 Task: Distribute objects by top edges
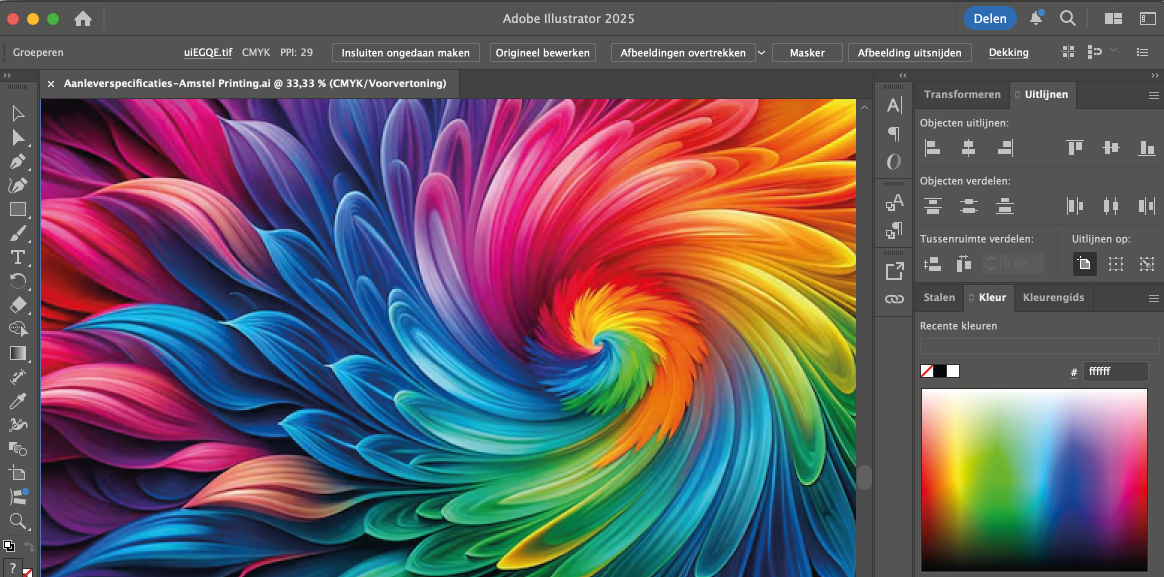pos(932,206)
